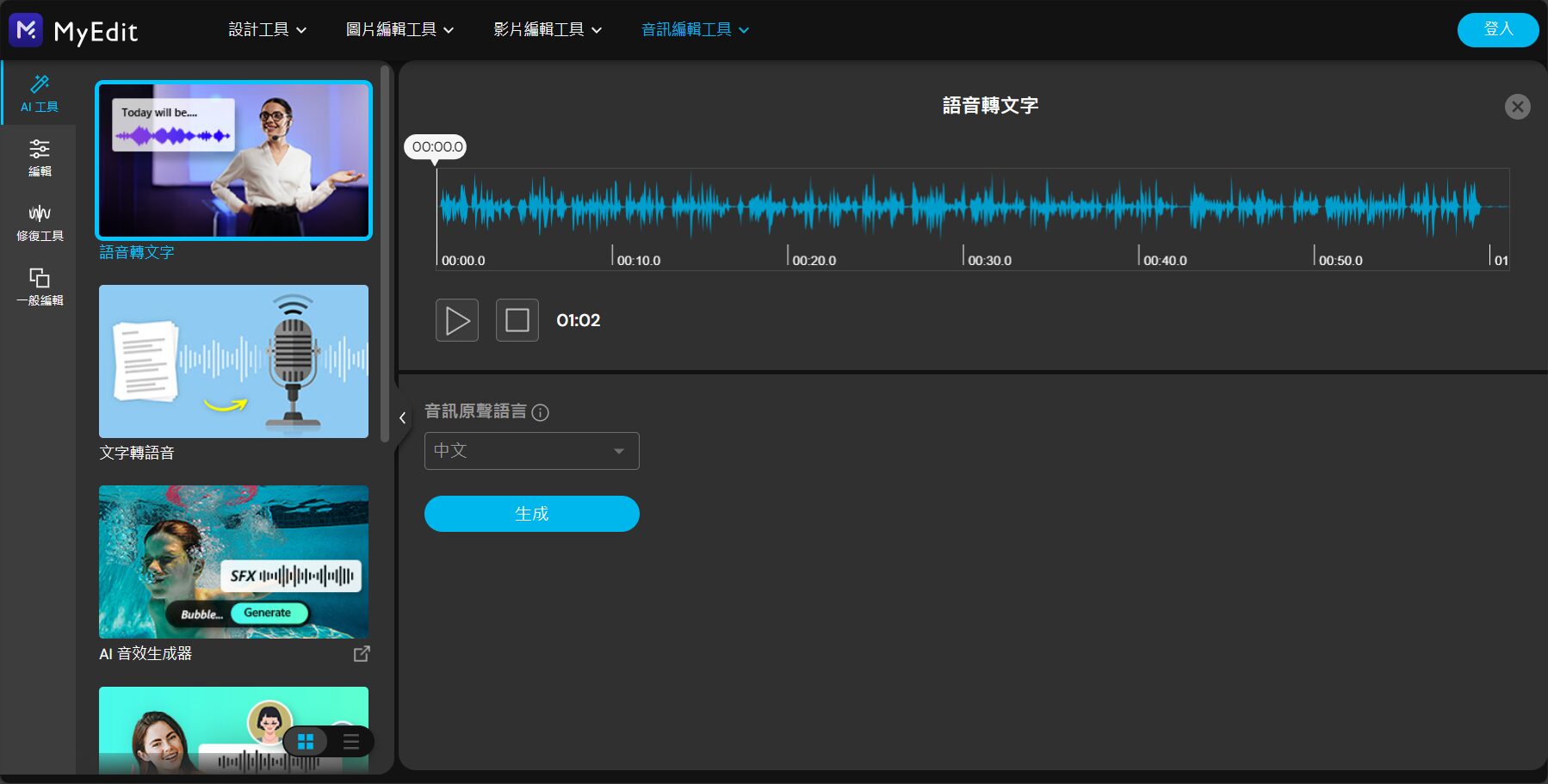The width and height of the screenshot is (1548, 784).
Task: Open the 修復工具 sidebar section
Action: (x=40, y=223)
